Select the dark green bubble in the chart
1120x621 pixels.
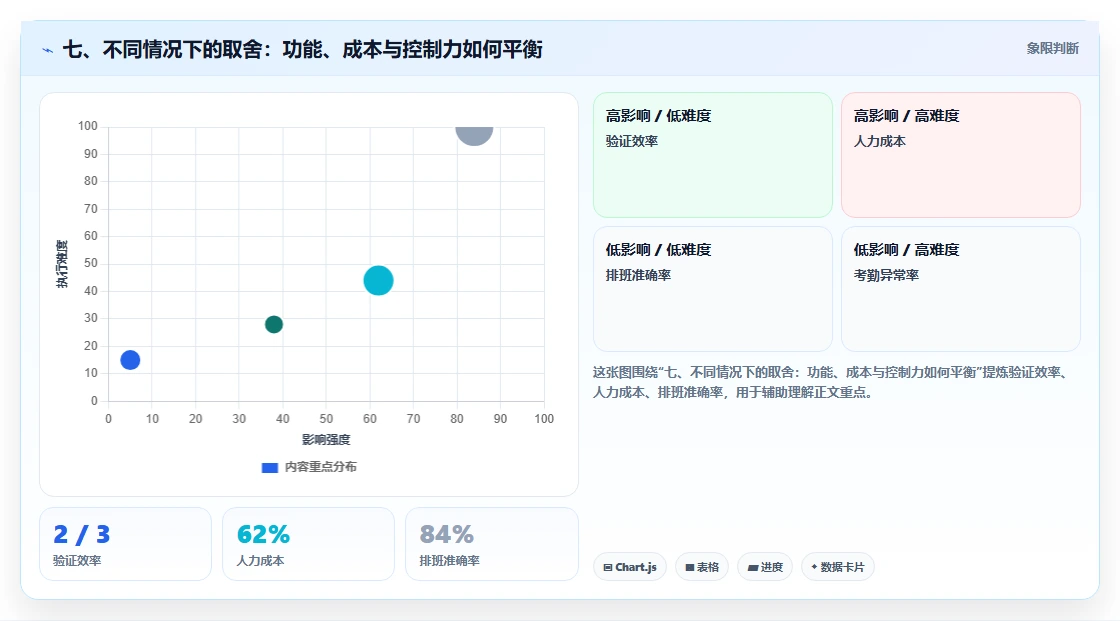coord(274,324)
